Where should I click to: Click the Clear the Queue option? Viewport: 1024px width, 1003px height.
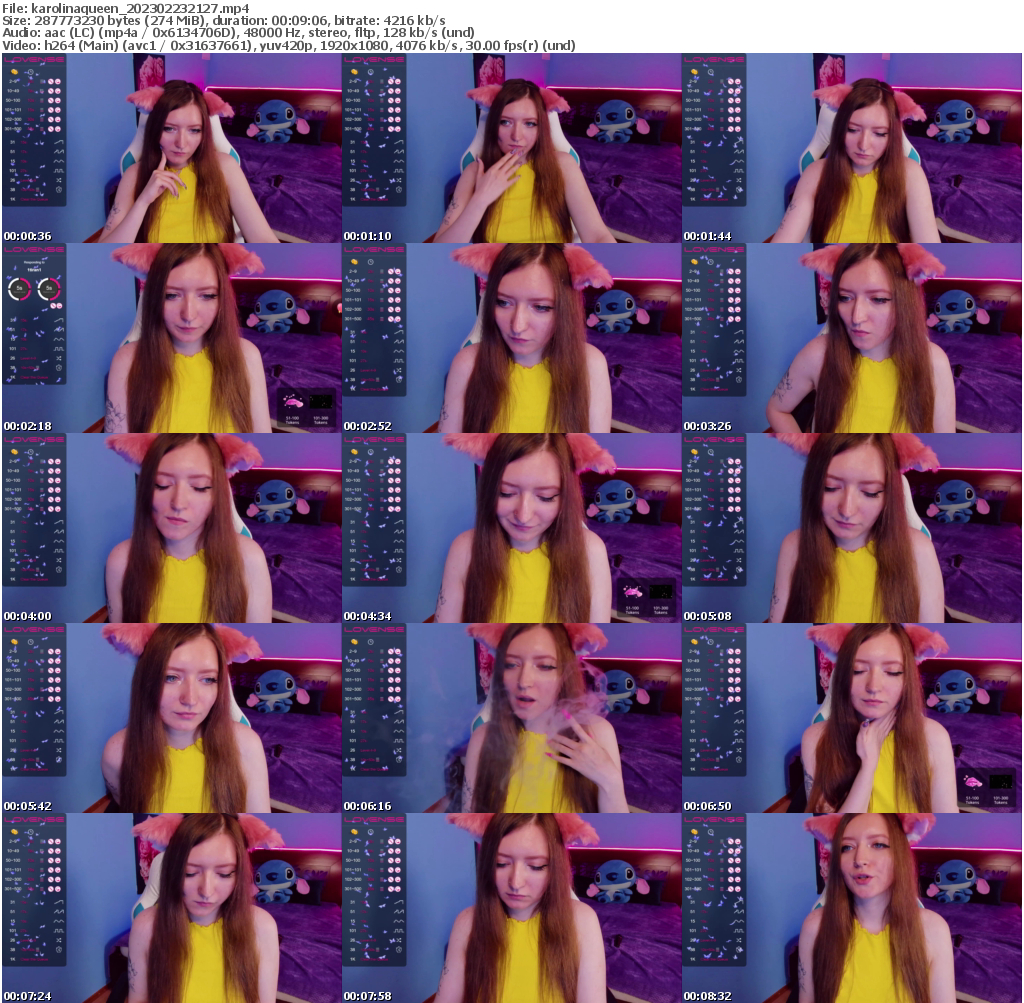[x=32, y=198]
